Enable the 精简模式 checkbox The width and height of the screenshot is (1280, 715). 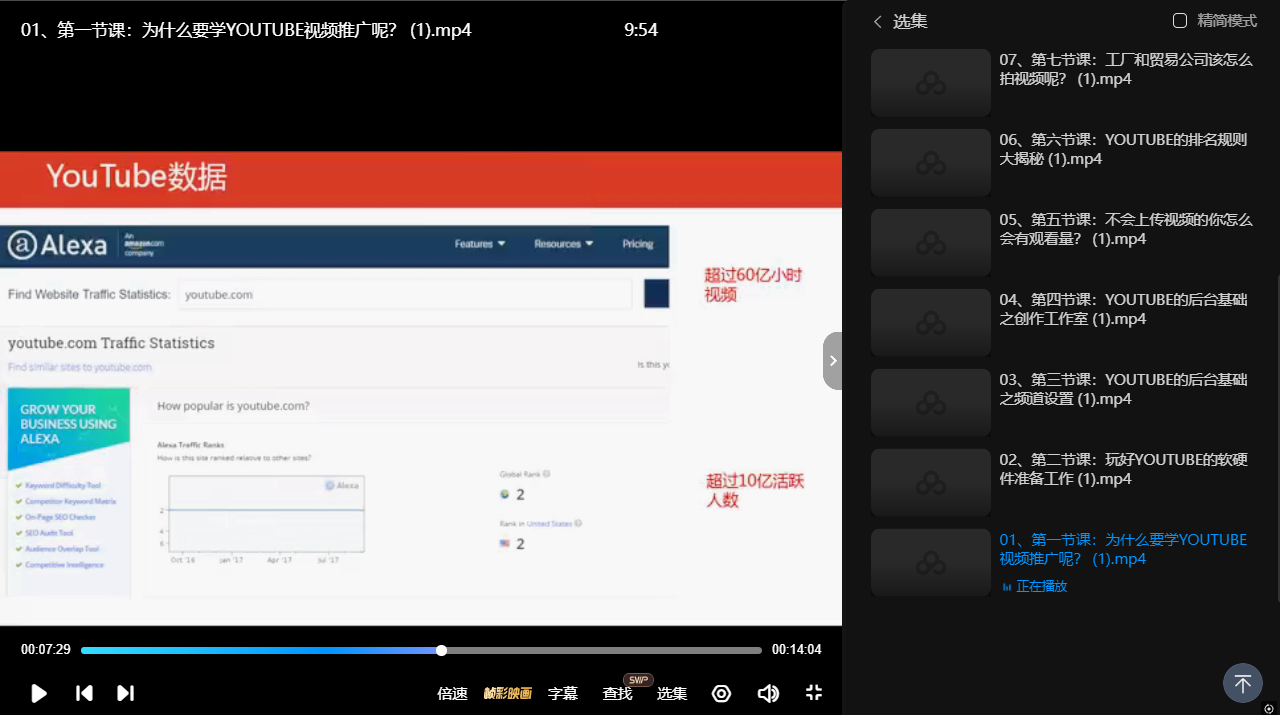1180,21
